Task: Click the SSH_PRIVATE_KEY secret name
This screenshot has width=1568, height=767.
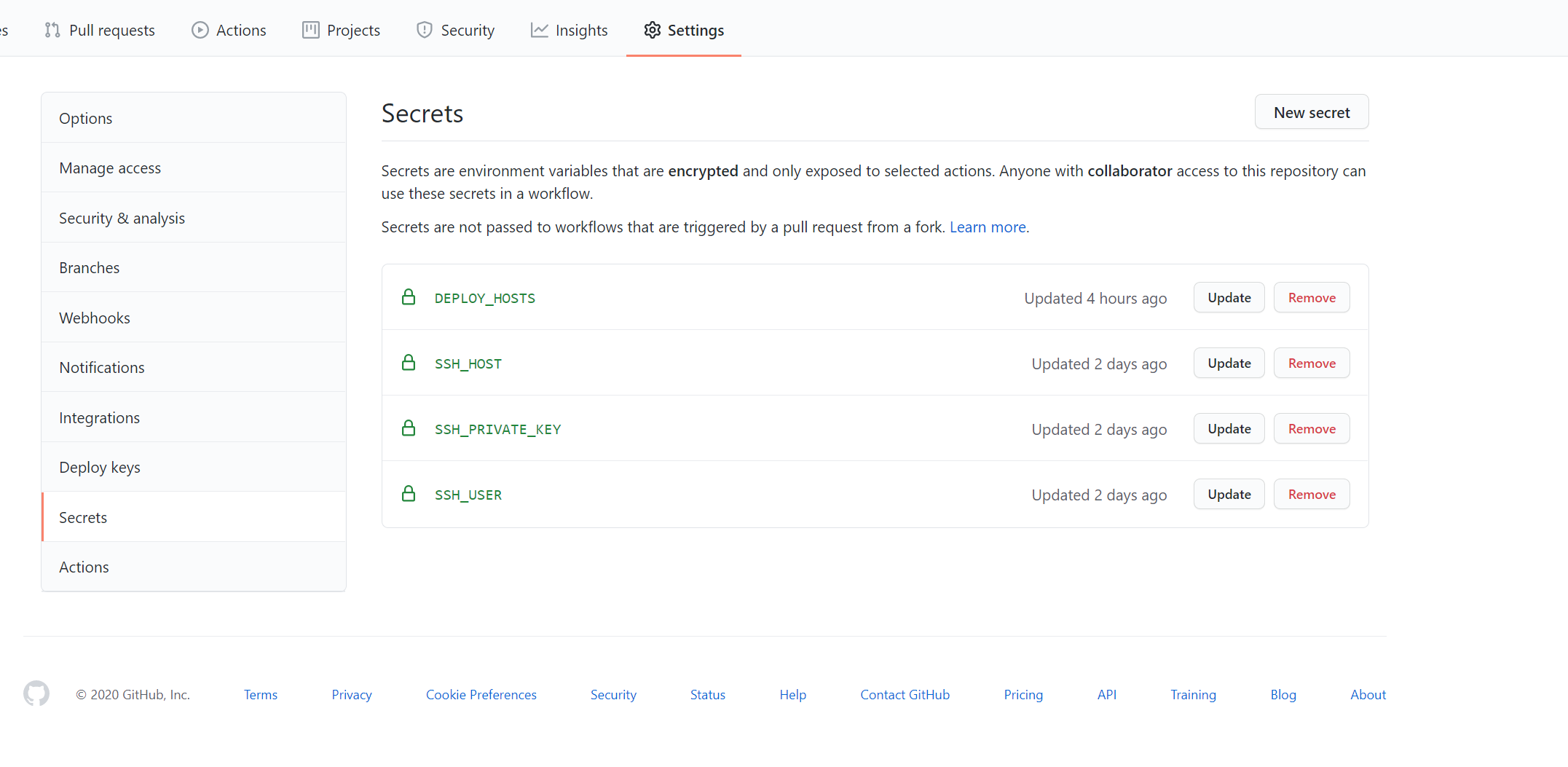Action: [x=498, y=429]
